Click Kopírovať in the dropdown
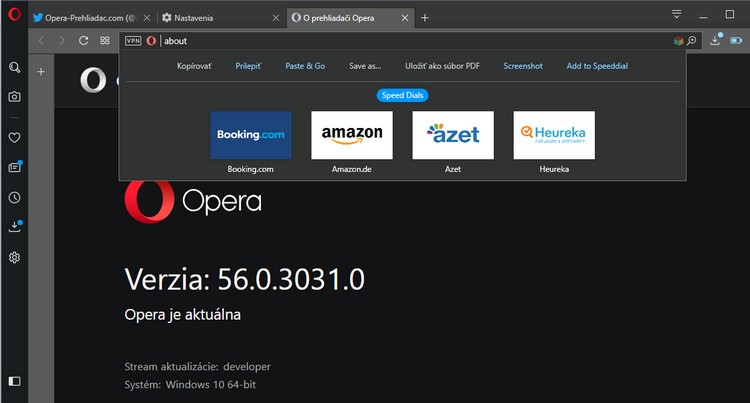Viewport: 750px width, 403px height. 194,66
